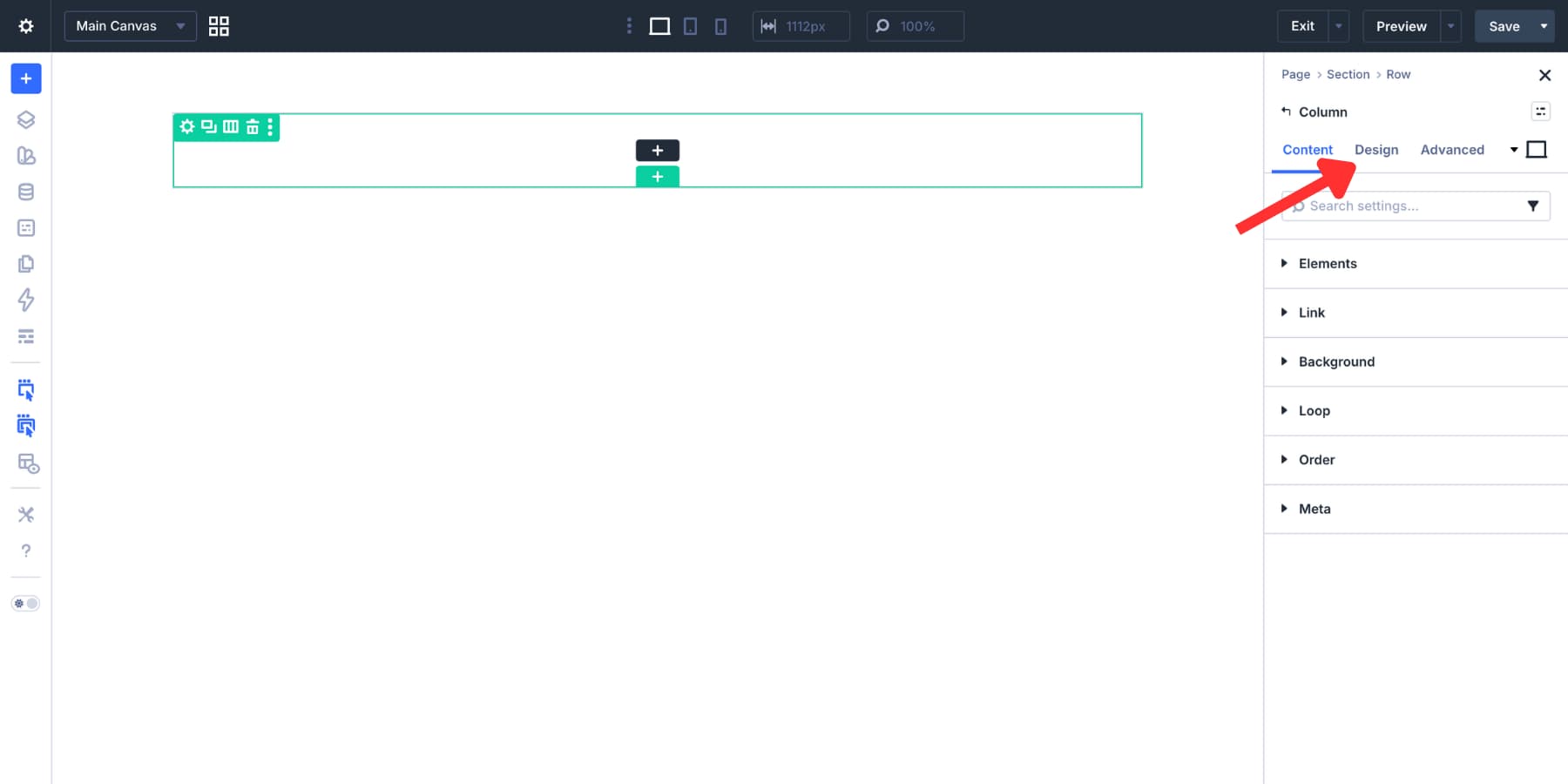The image size is (1568, 784).
Task: Switch to the grid wireframe view icon
Action: (x=219, y=26)
